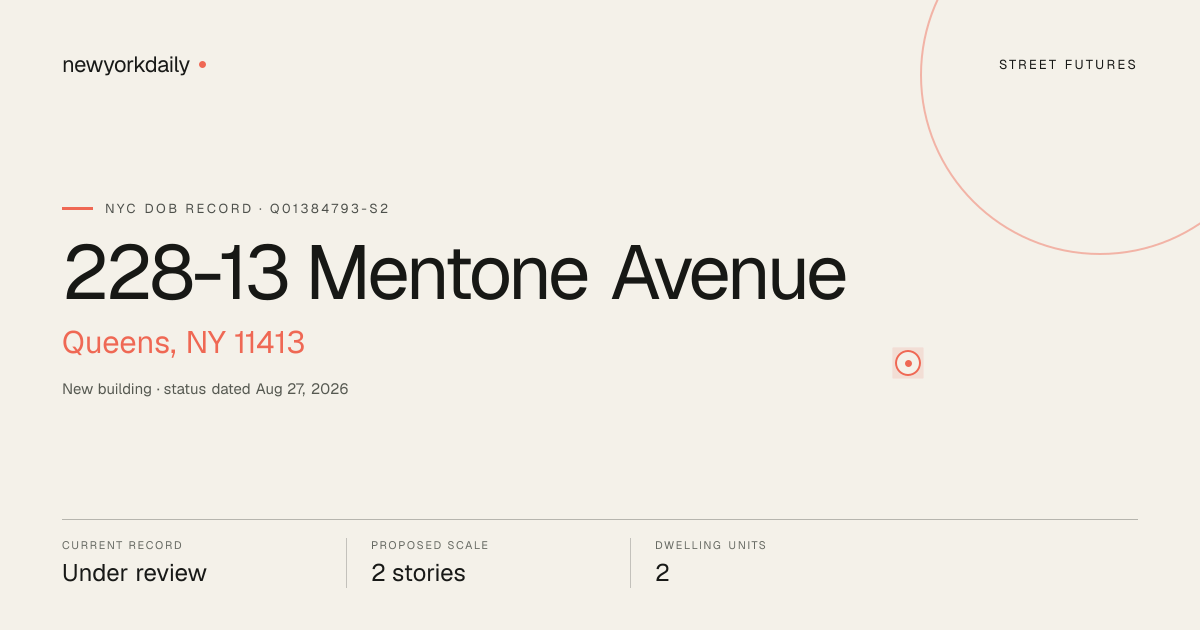Select the 2 stories value
The width and height of the screenshot is (1200, 630).
pyautogui.click(x=418, y=573)
